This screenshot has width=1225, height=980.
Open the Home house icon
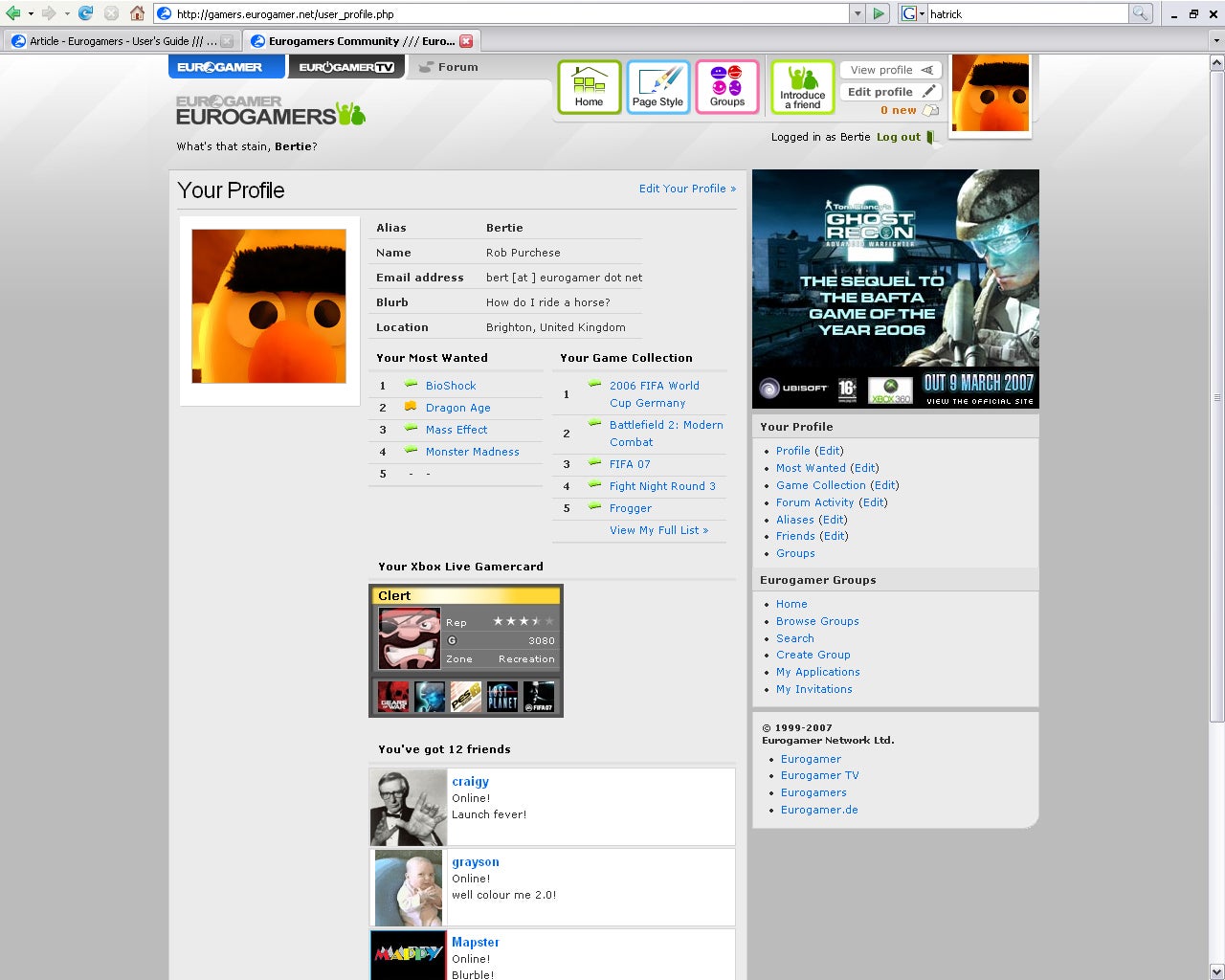coord(590,87)
